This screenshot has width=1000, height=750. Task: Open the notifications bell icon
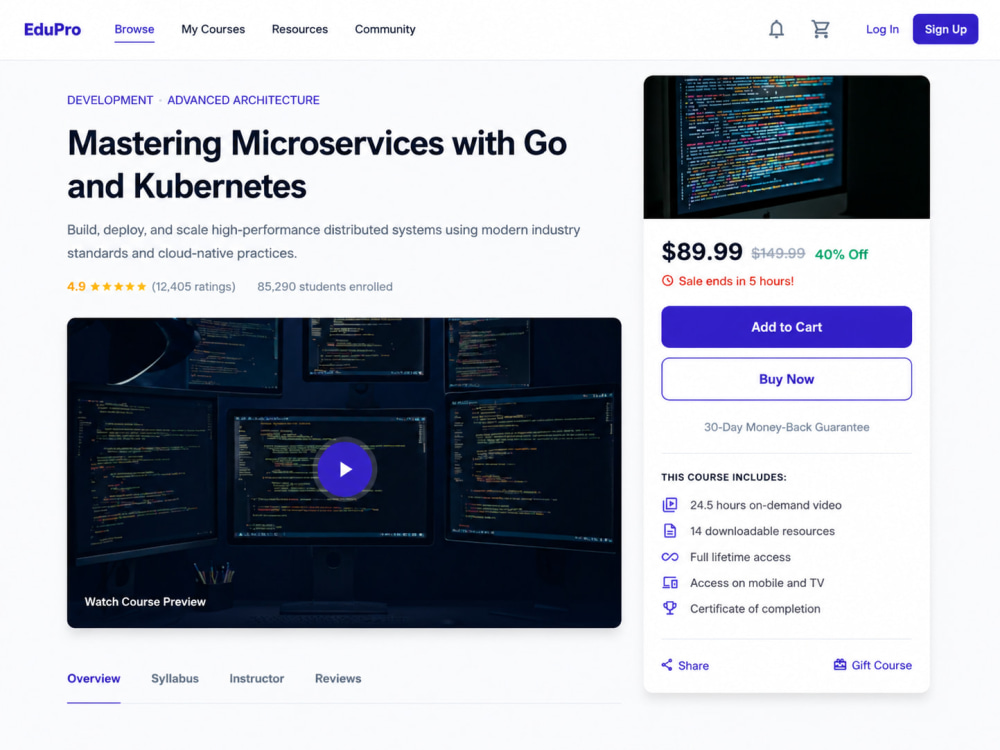pos(776,29)
